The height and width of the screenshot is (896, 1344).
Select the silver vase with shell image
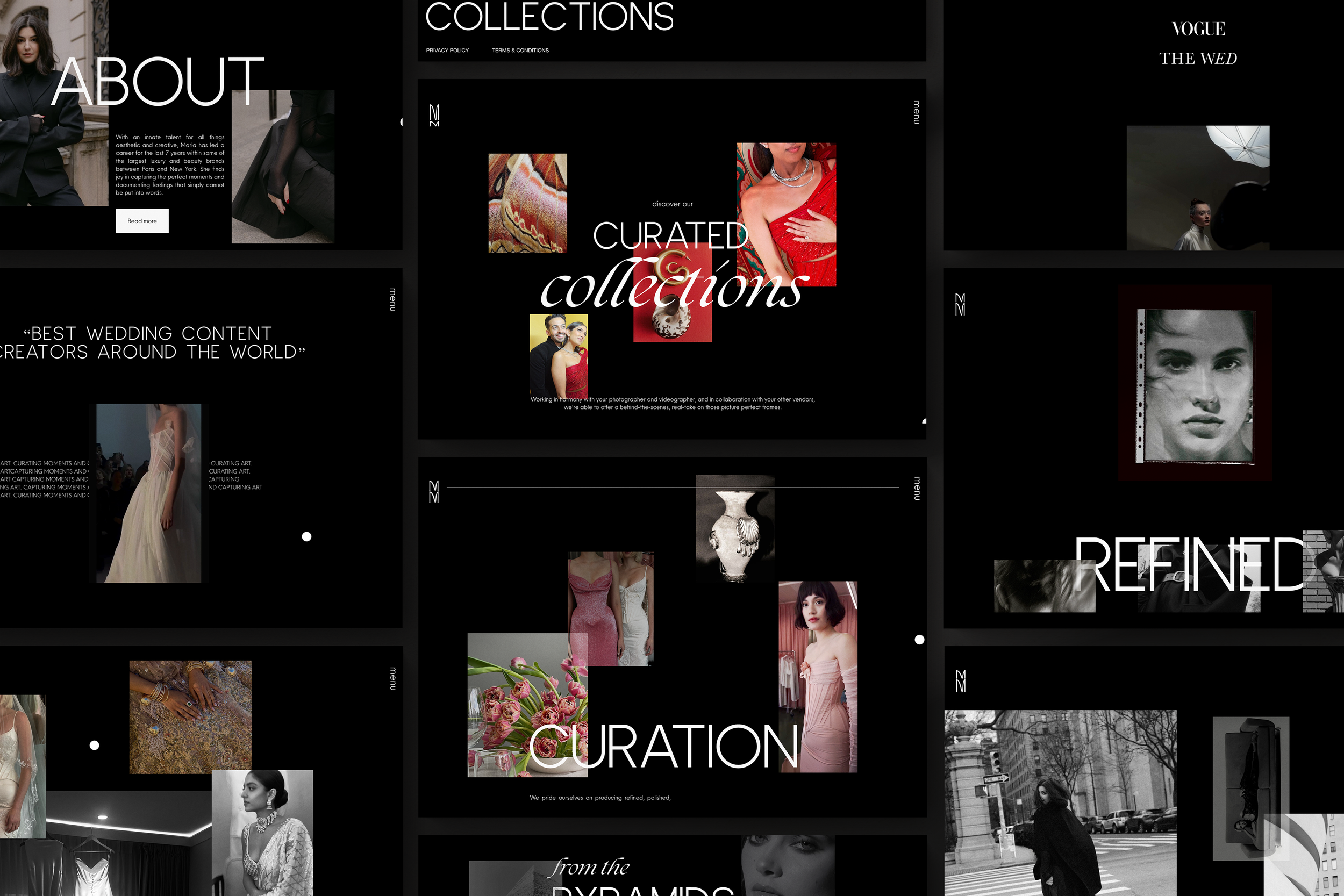(x=734, y=528)
